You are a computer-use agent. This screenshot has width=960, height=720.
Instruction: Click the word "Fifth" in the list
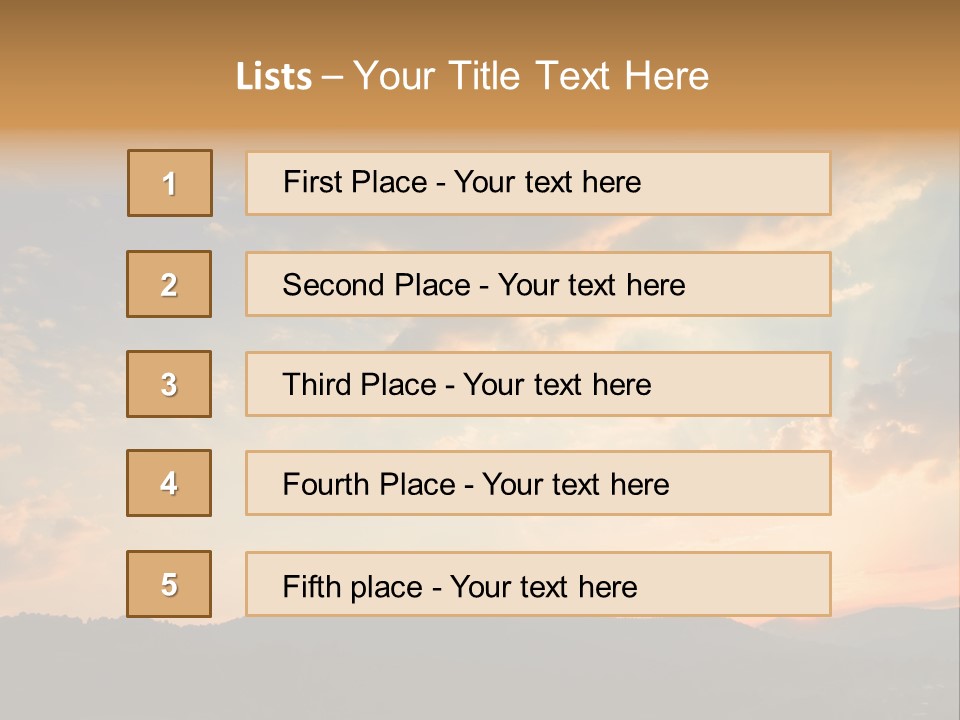tap(312, 586)
